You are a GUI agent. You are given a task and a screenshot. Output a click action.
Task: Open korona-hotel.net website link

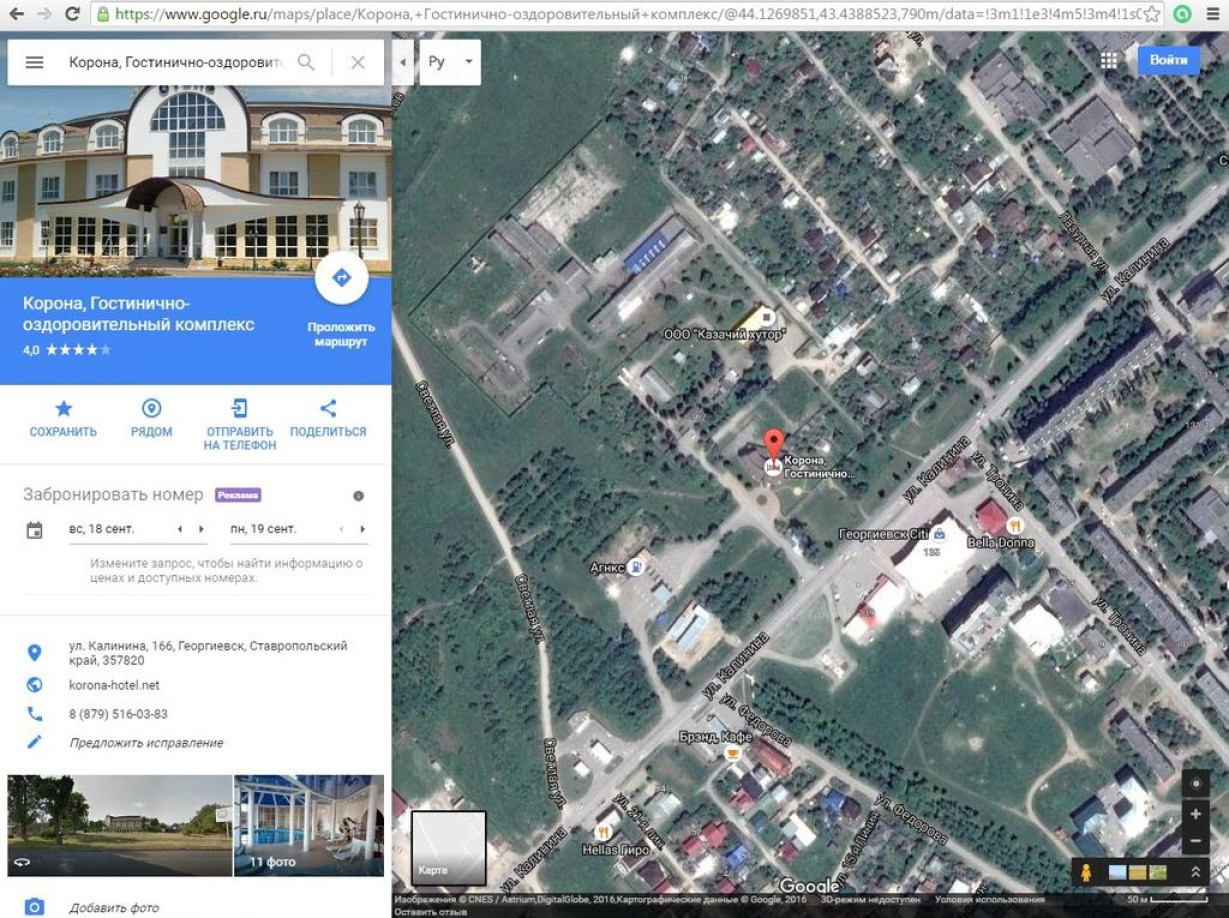tap(114, 685)
